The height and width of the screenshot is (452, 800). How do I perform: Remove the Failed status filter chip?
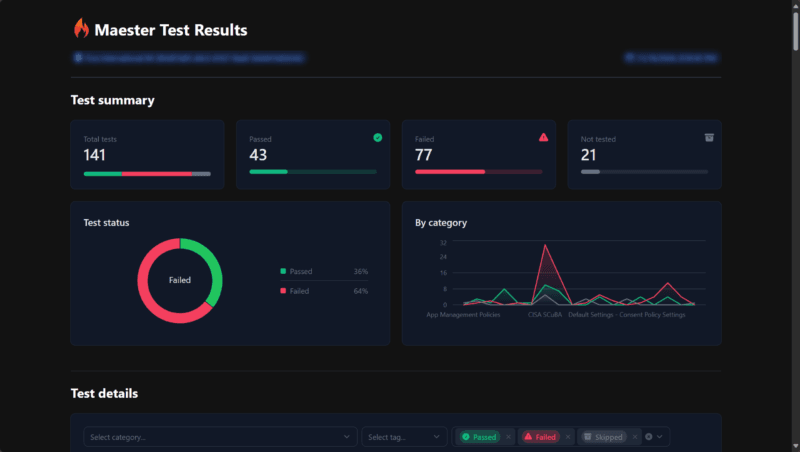[567, 437]
